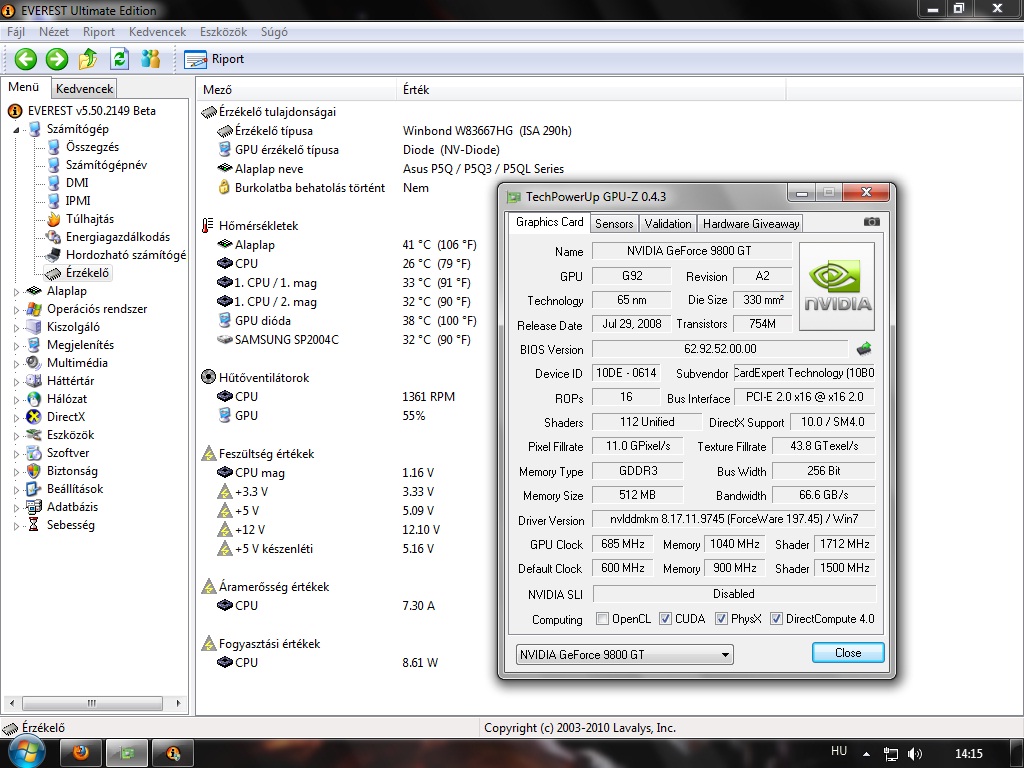
Task: Open the Fájl menu
Action: point(16,32)
